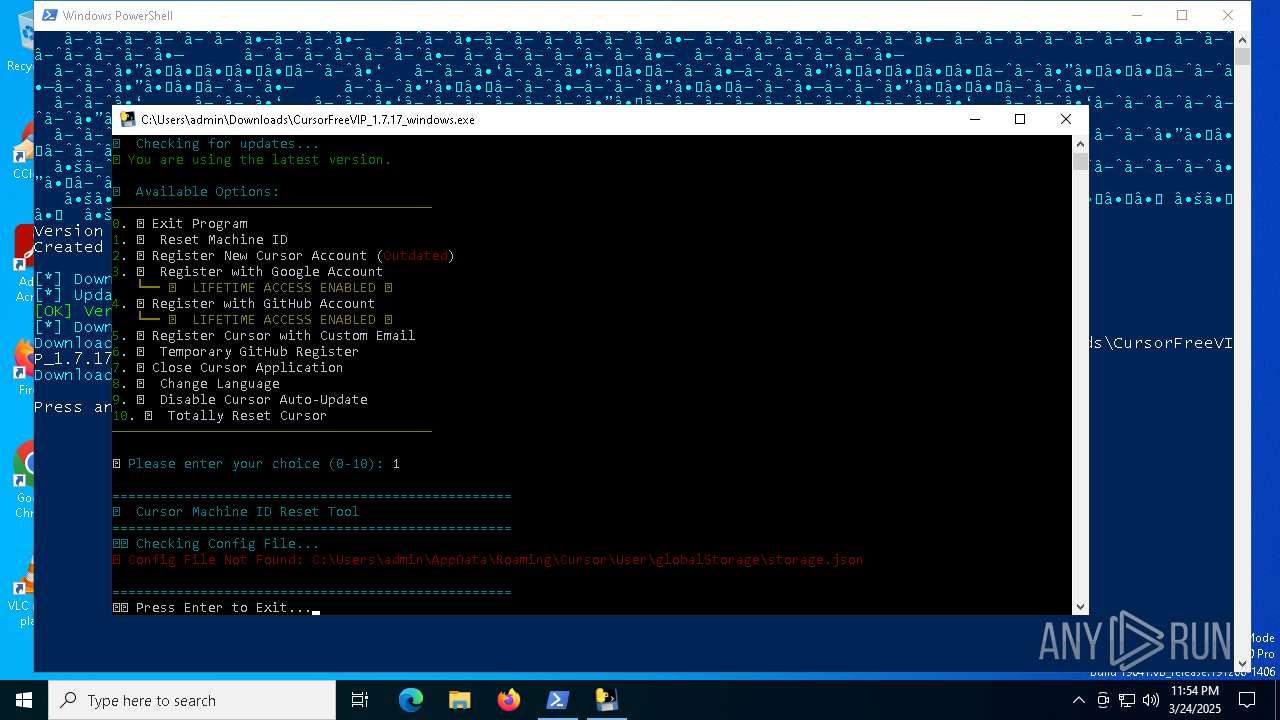The image size is (1280, 720).
Task: Click 'Register New Cursor Account' line
Action: [284, 255]
